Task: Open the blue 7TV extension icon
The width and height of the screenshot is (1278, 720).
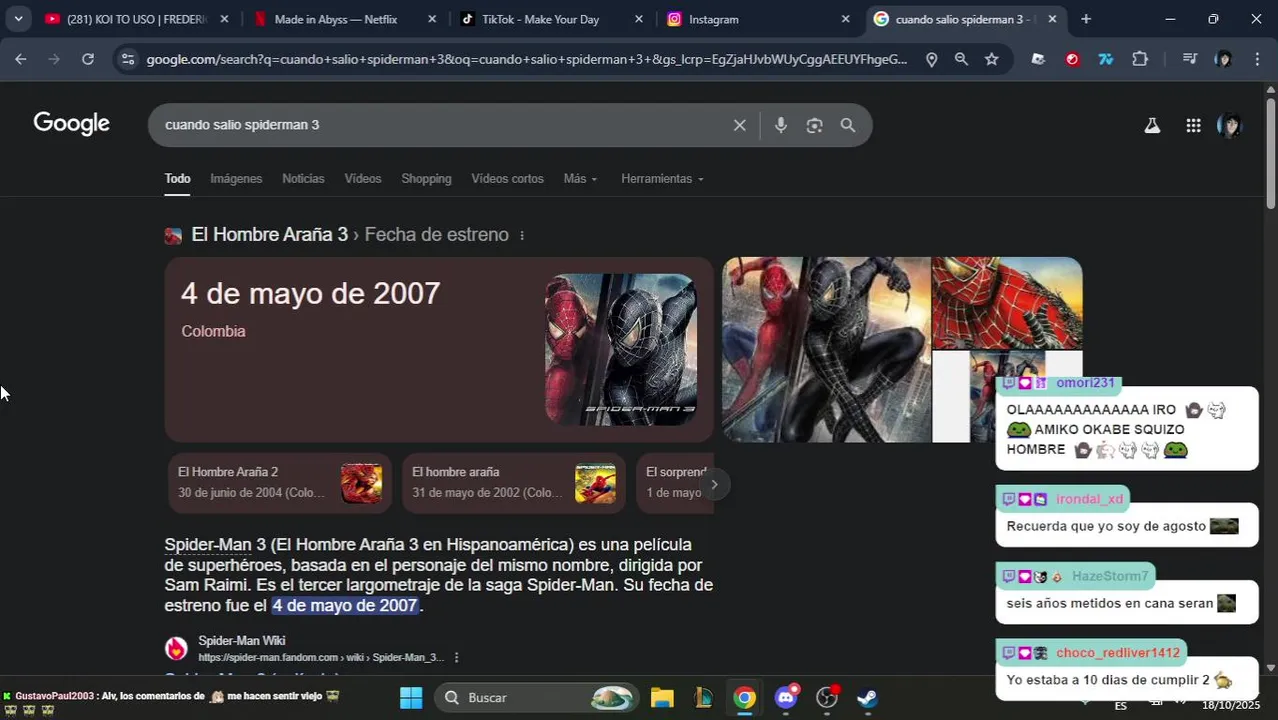Action: [x=1105, y=59]
